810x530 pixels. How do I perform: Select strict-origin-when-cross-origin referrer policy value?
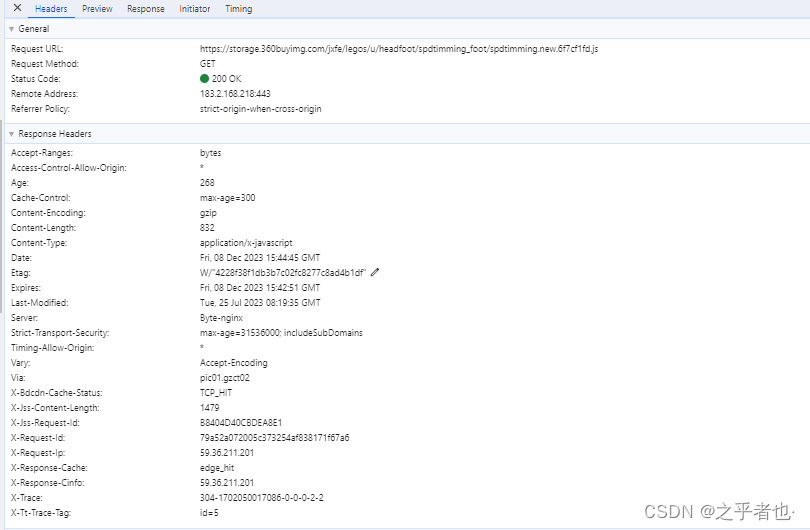coord(260,108)
